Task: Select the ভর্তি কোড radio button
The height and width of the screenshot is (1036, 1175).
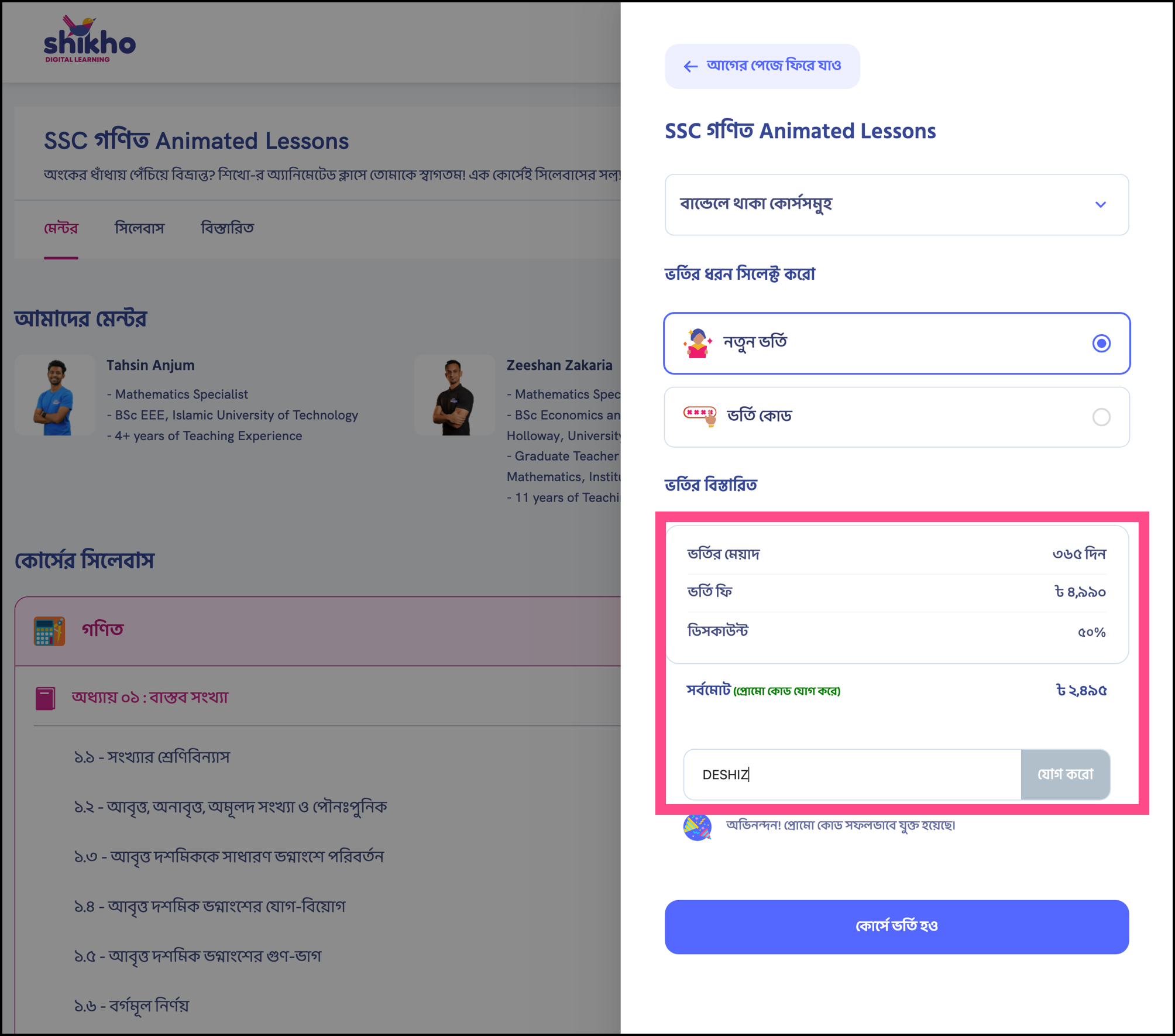Action: (1102, 417)
